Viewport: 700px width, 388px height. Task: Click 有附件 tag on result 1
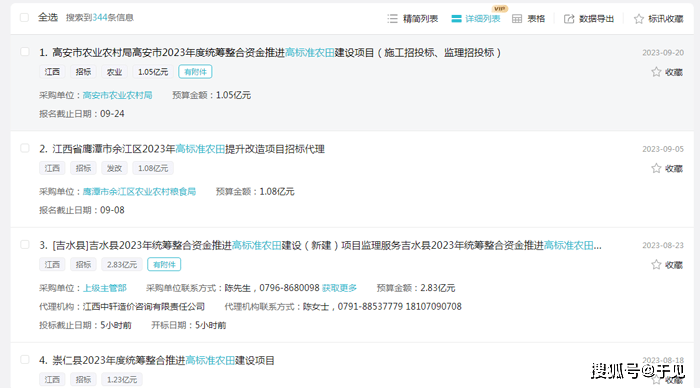point(195,72)
